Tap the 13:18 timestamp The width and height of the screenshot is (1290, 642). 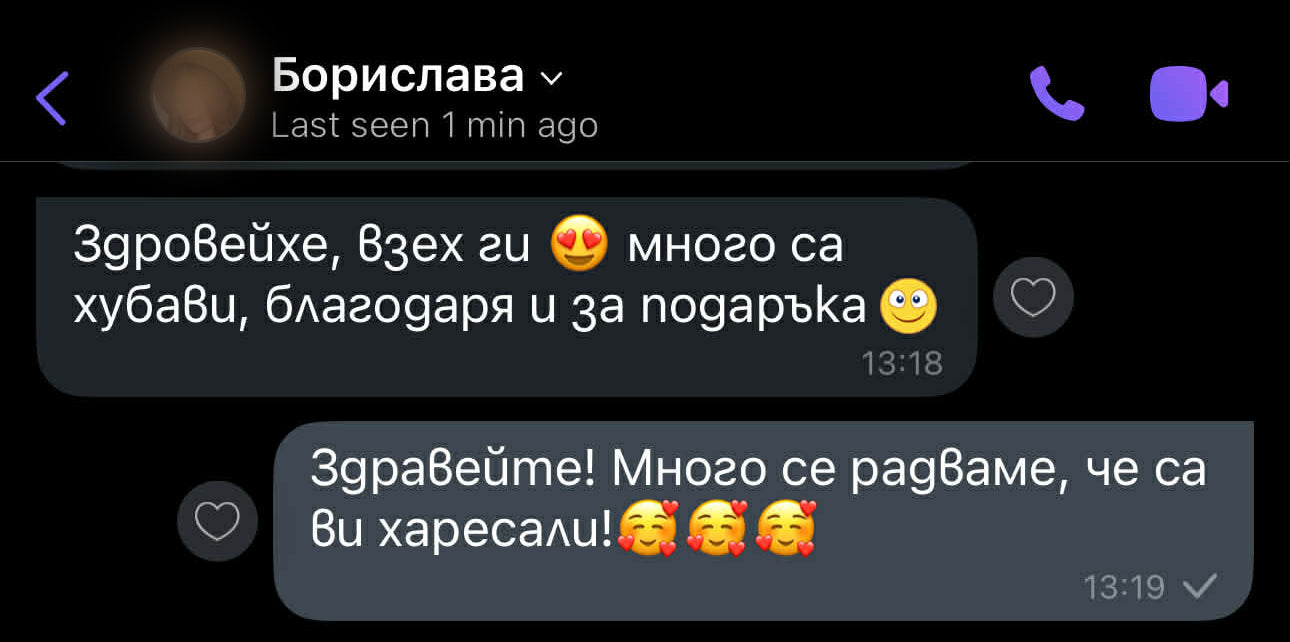pyautogui.click(x=903, y=363)
